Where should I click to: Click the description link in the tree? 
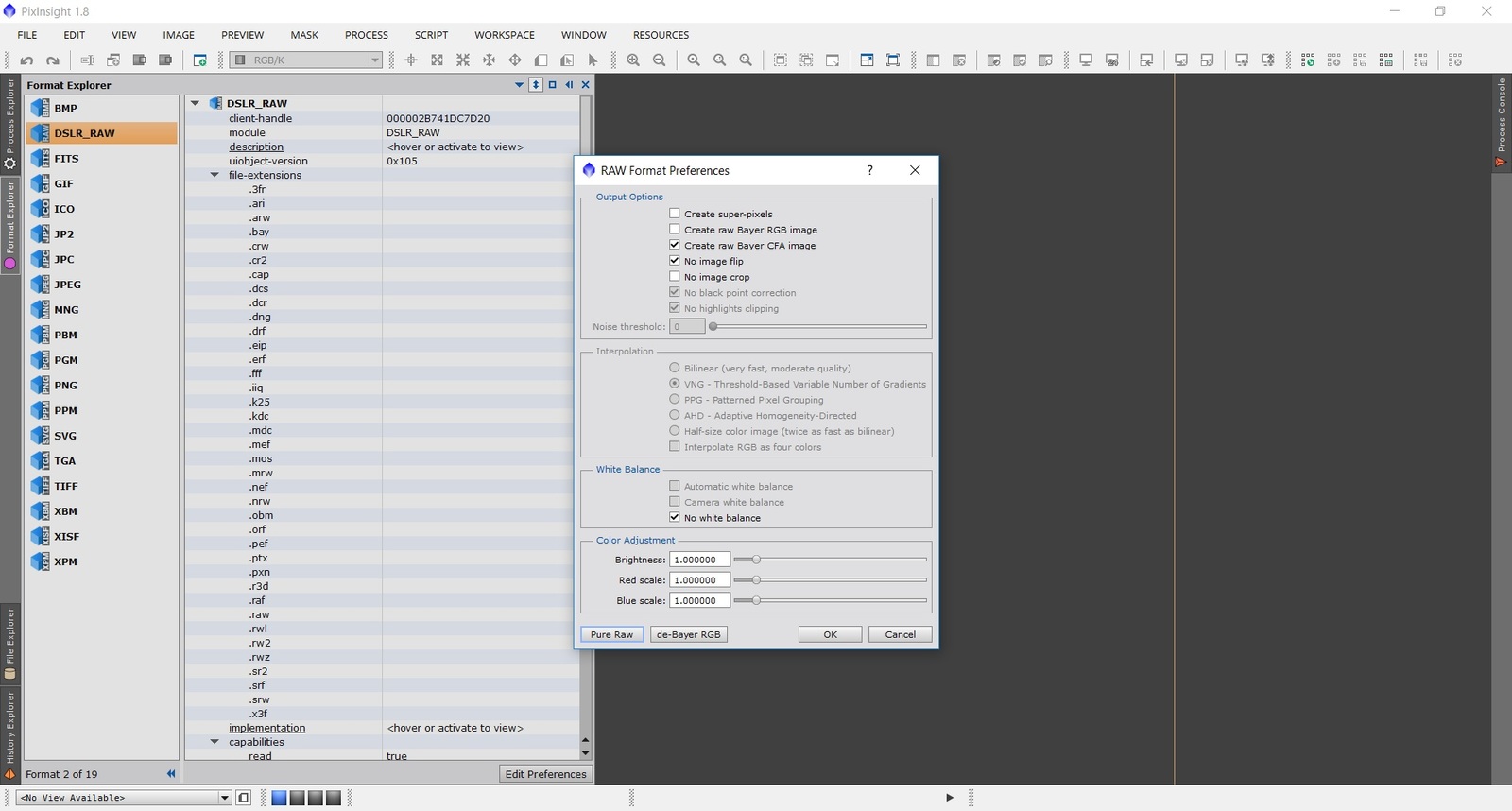pos(256,147)
